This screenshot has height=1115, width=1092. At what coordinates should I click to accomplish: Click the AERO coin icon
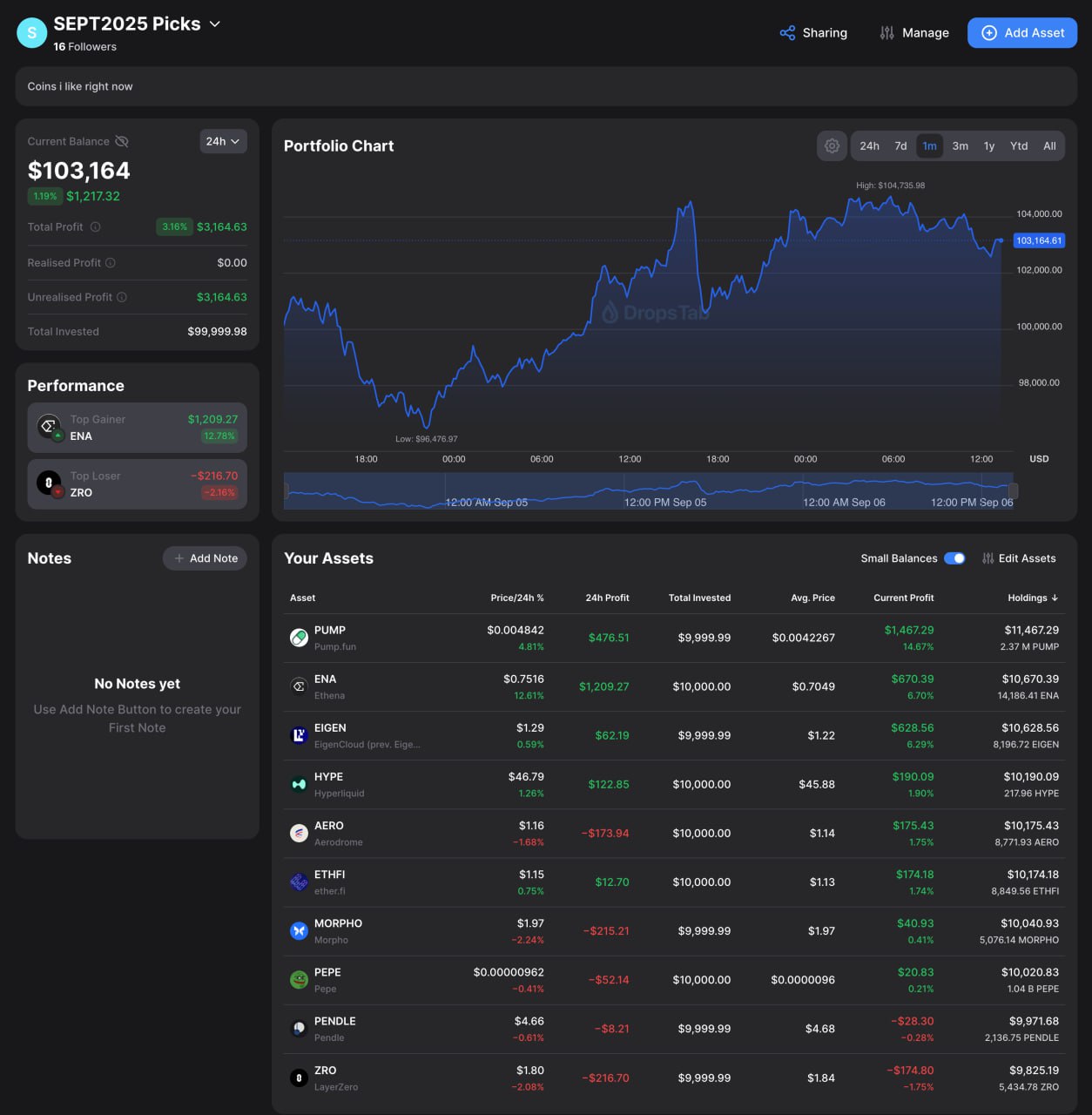pos(299,833)
